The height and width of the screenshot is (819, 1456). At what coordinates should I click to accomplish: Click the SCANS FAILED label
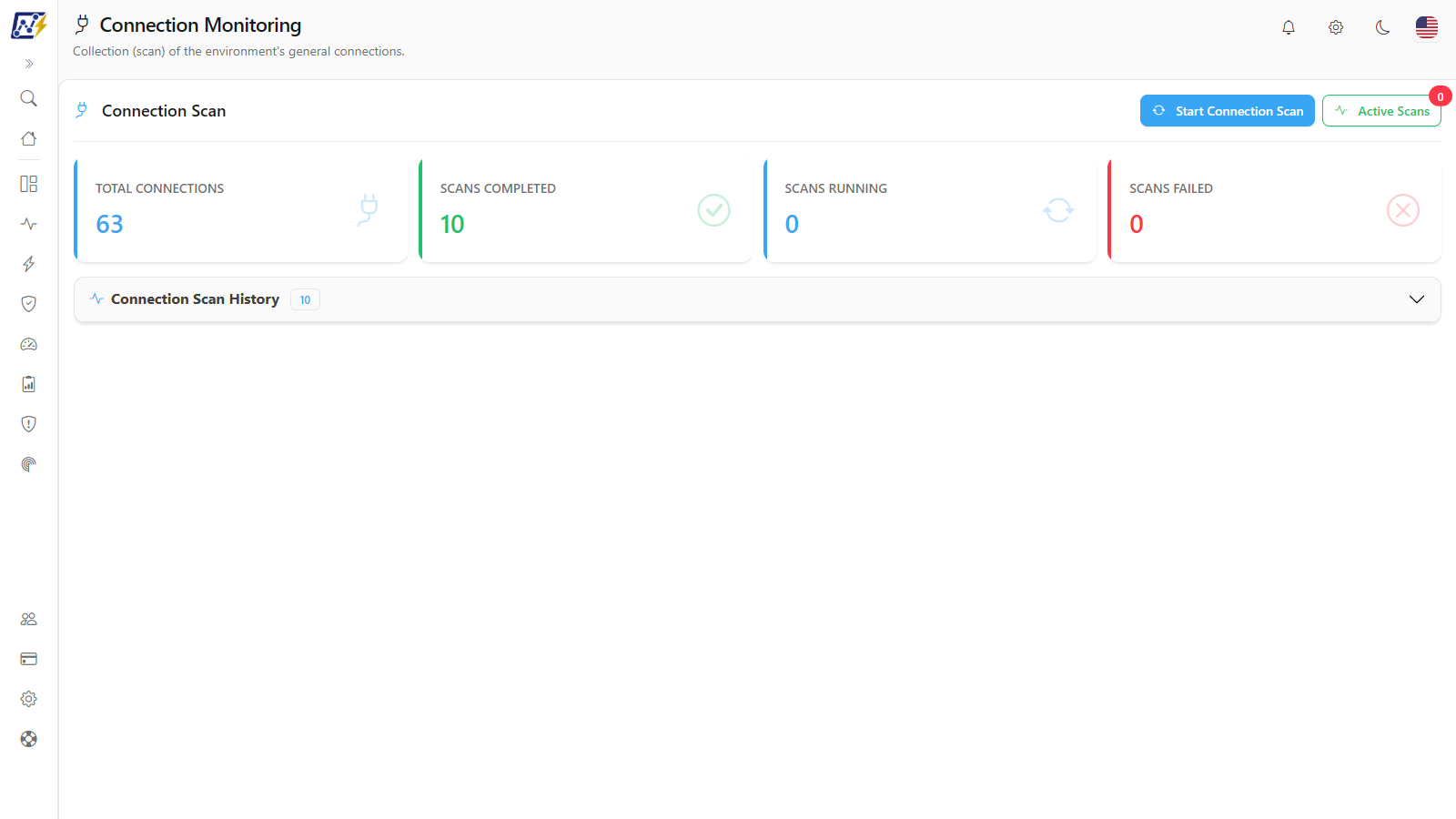[x=1171, y=188]
